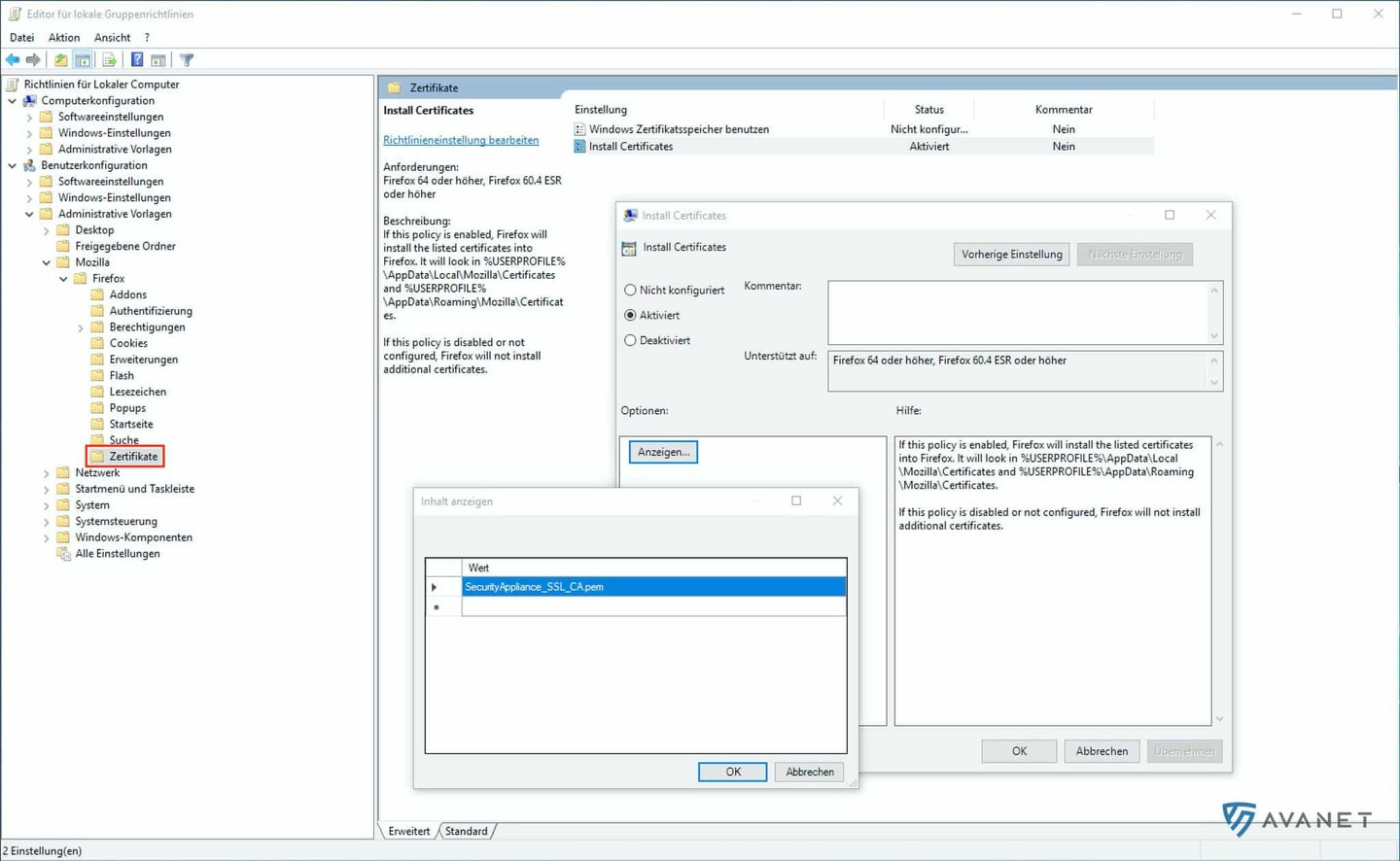Collapse the Firefox tree node
Viewport: 1400px width, 861px height.
pos(63,279)
